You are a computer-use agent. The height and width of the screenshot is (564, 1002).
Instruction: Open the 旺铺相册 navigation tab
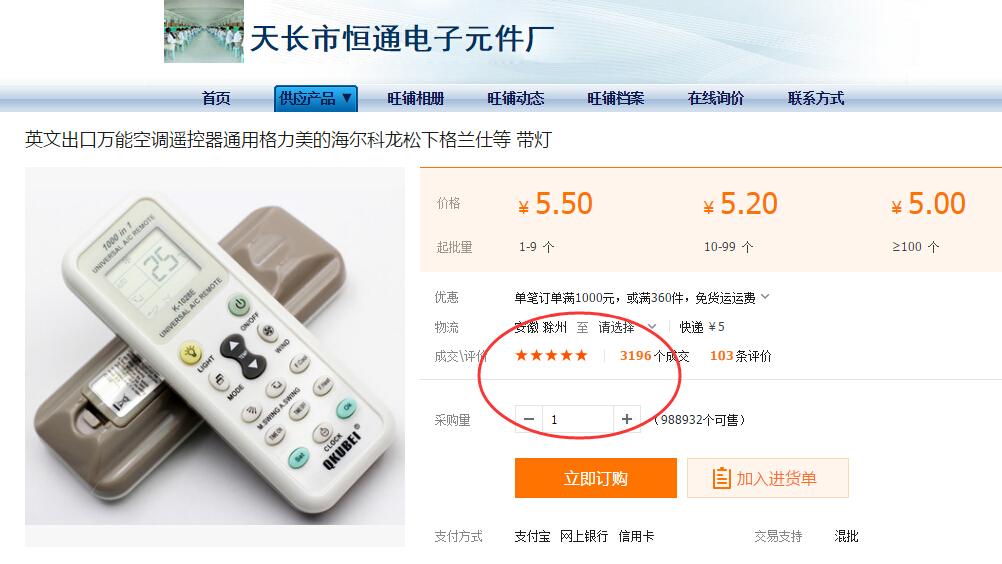coord(415,98)
